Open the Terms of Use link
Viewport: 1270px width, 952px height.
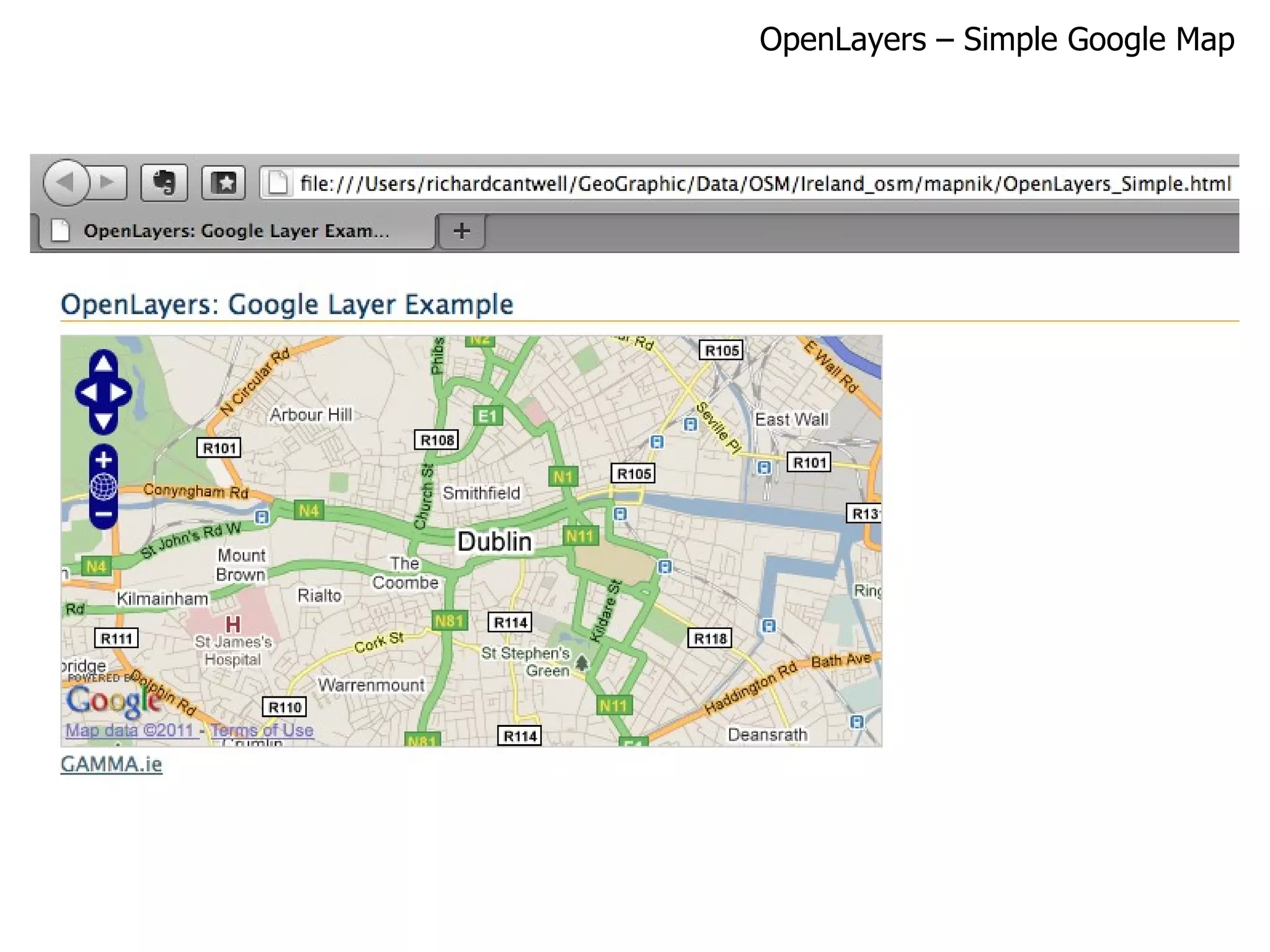click(262, 730)
